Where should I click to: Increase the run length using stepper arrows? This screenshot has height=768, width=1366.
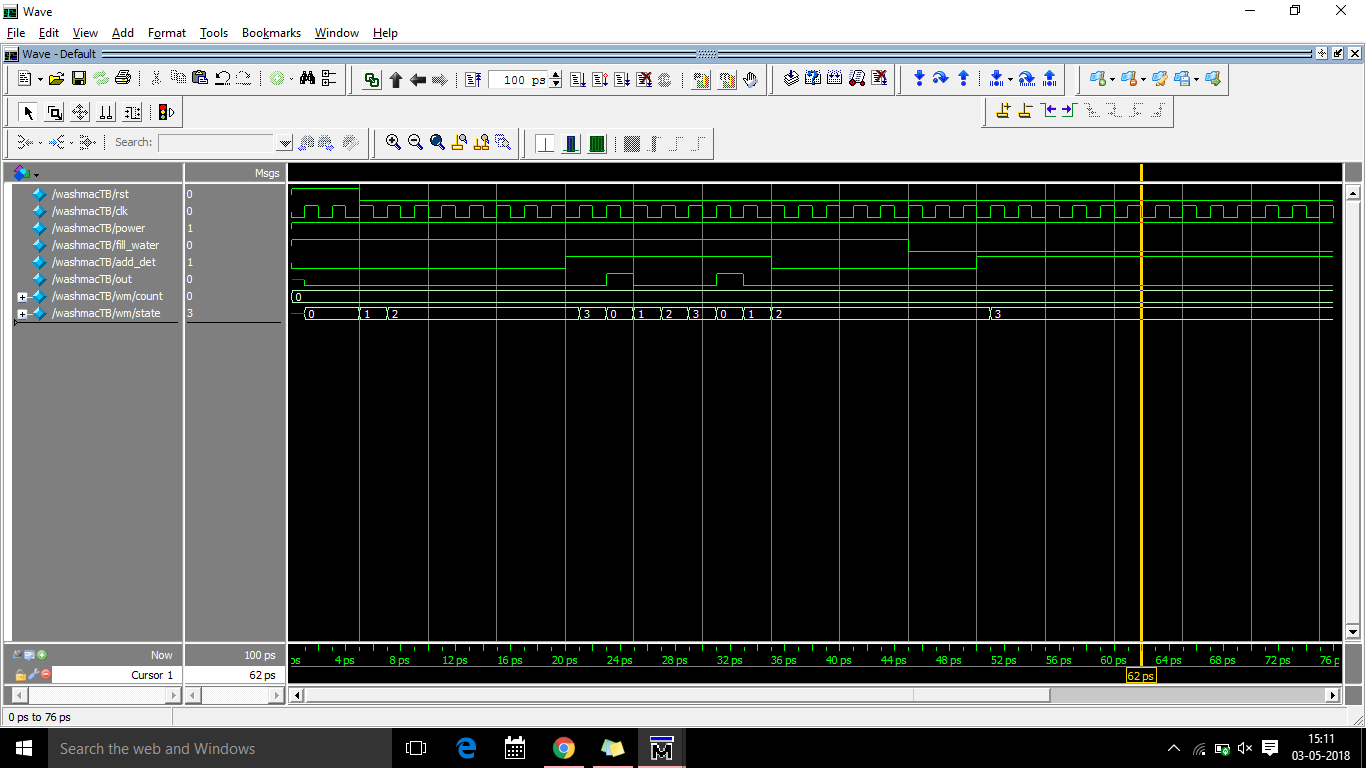pyautogui.click(x=556, y=76)
